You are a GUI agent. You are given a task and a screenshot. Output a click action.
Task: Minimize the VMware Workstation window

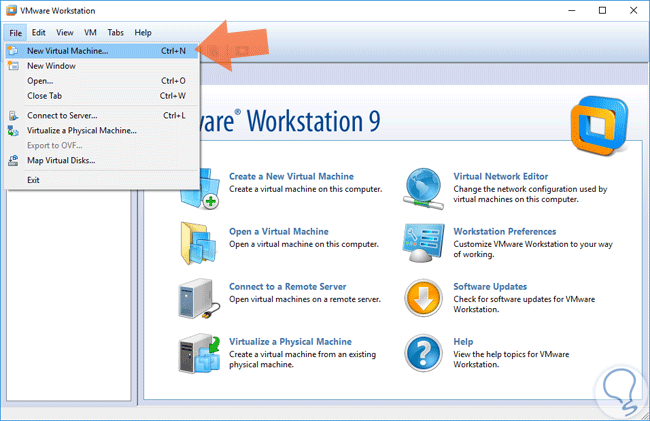[x=572, y=10]
